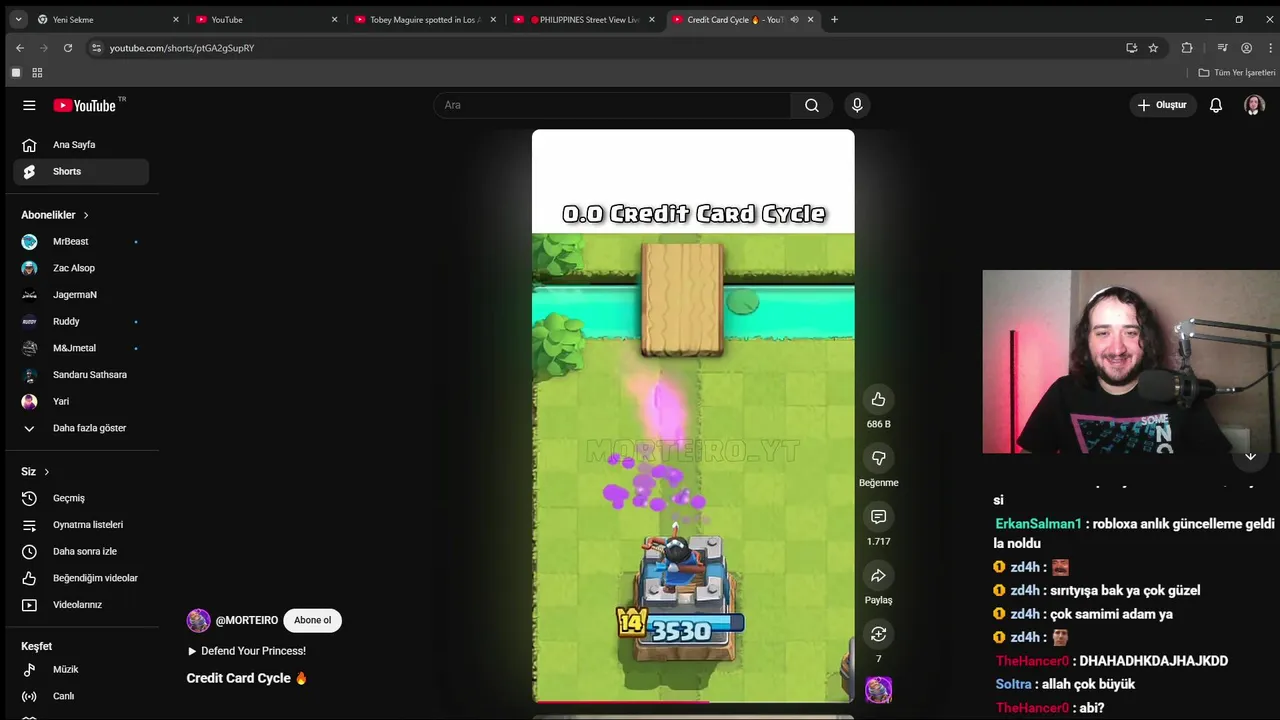1280x720 pixels.
Task: Click the search magnifier button
Action: click(812, 105)
